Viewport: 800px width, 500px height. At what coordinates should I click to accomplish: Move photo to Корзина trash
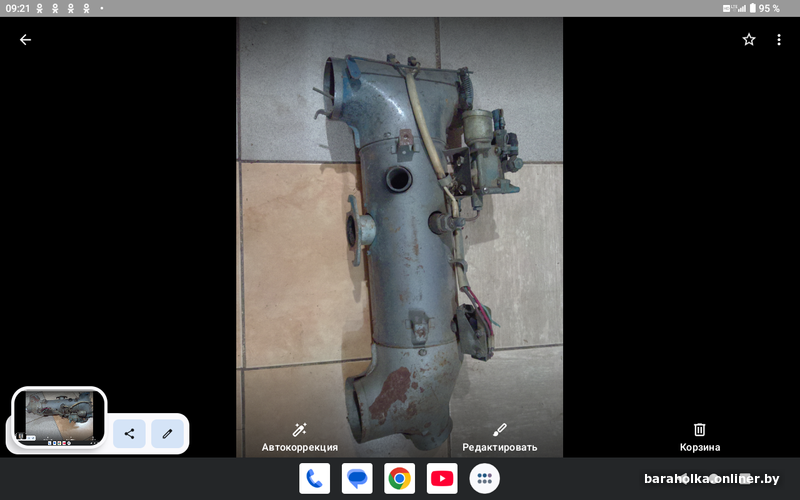tap(699, 437)
